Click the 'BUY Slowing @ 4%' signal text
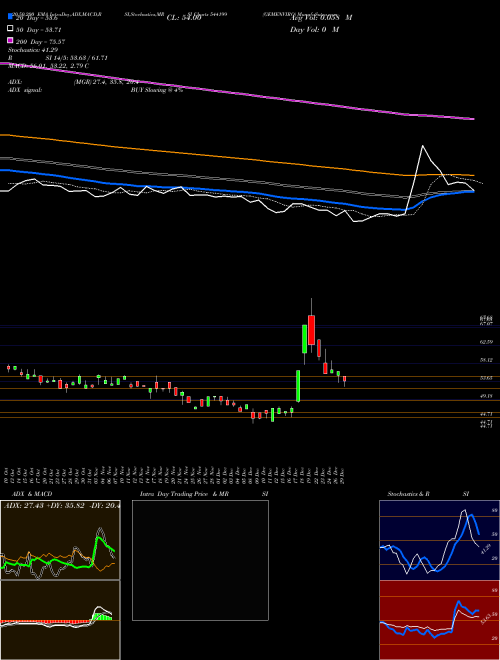500x660 pixels. pos(156,90)
